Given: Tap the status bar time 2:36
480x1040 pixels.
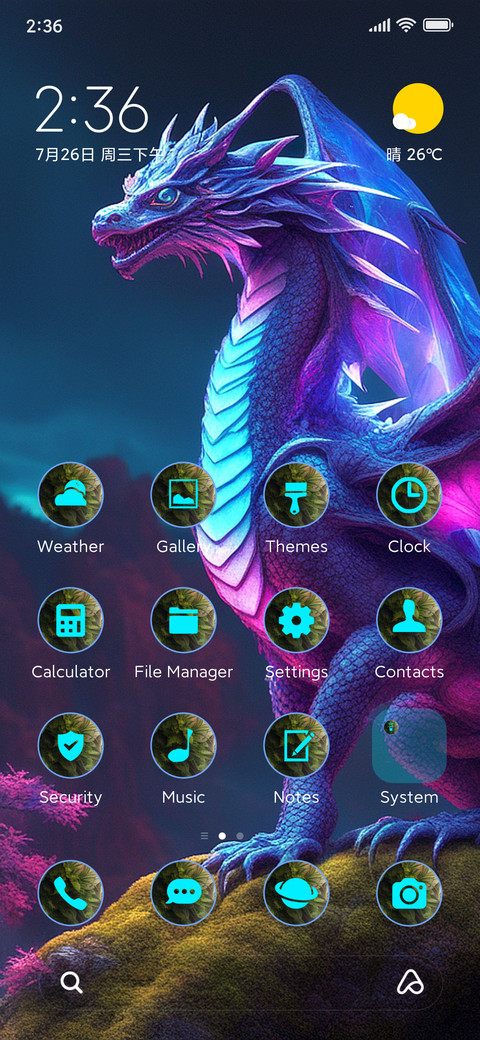Looking at the screenshot, I should click(x=44, y=26).
